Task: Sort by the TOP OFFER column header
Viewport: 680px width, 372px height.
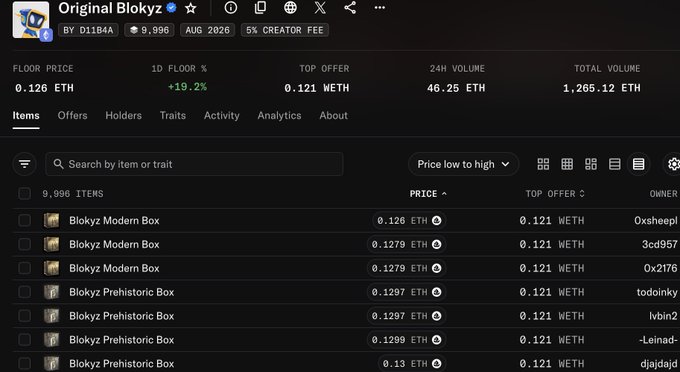Action: 555,194
